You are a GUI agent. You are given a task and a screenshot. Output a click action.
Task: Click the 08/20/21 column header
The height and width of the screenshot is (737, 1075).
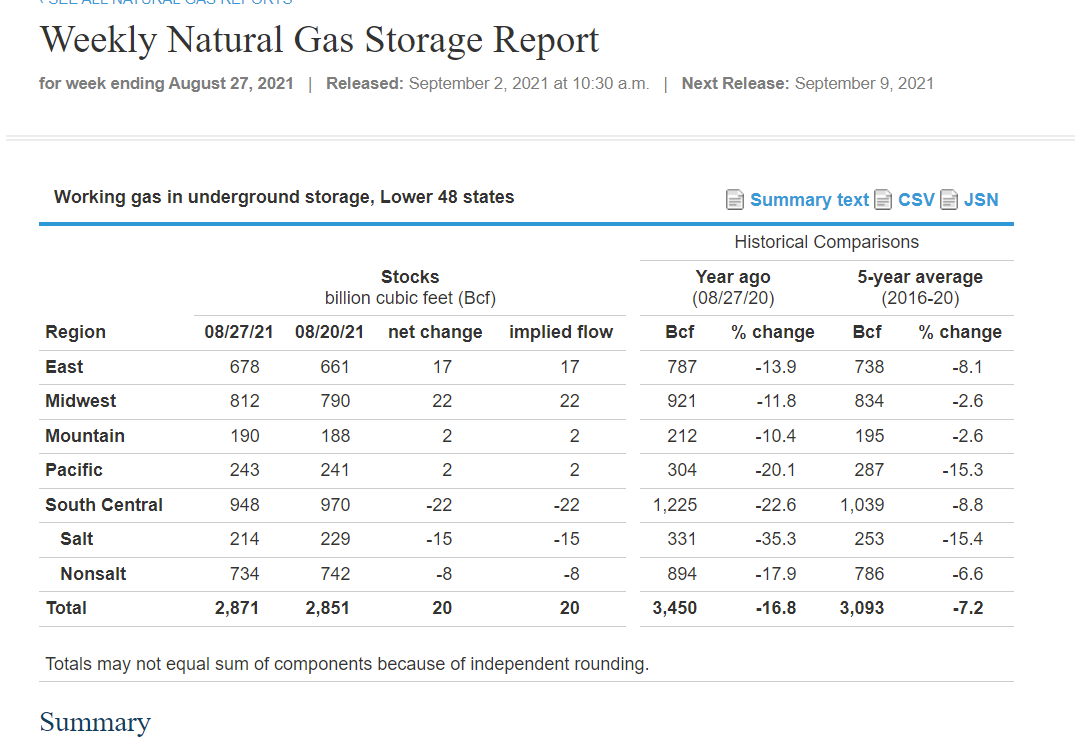(x=329, y=333)
